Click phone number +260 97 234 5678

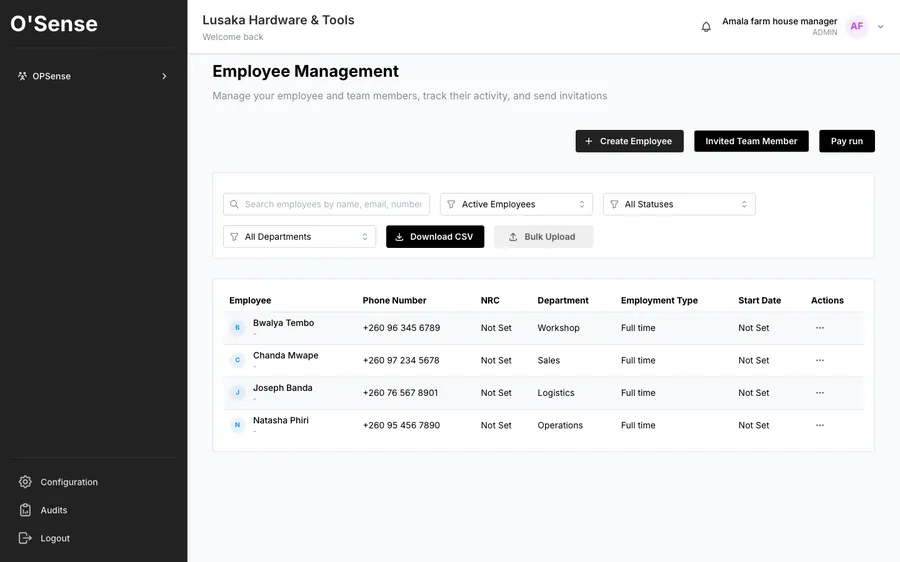[x=401, y=361]
